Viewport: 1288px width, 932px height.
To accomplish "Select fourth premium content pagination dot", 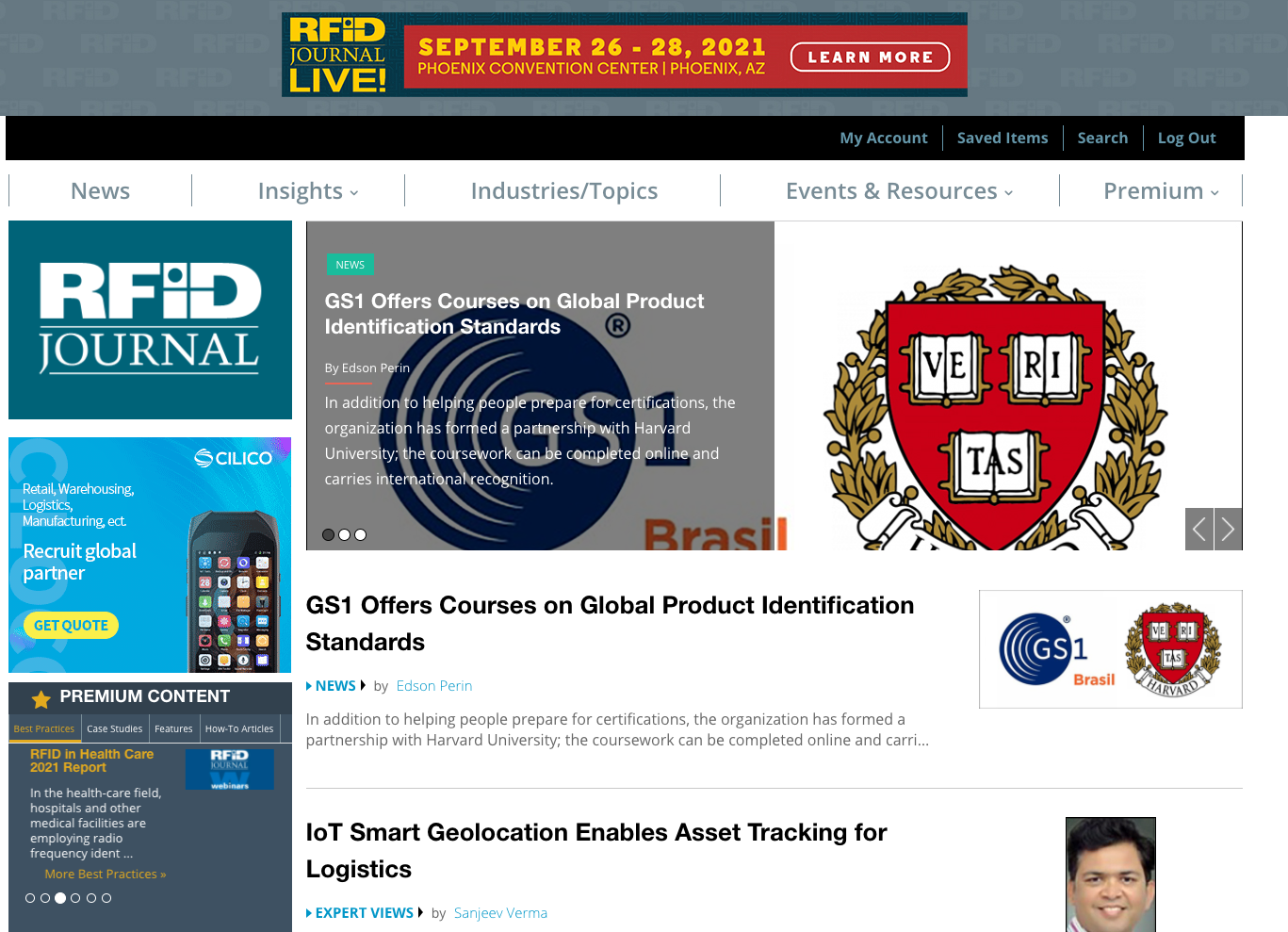I will [75, 898].
